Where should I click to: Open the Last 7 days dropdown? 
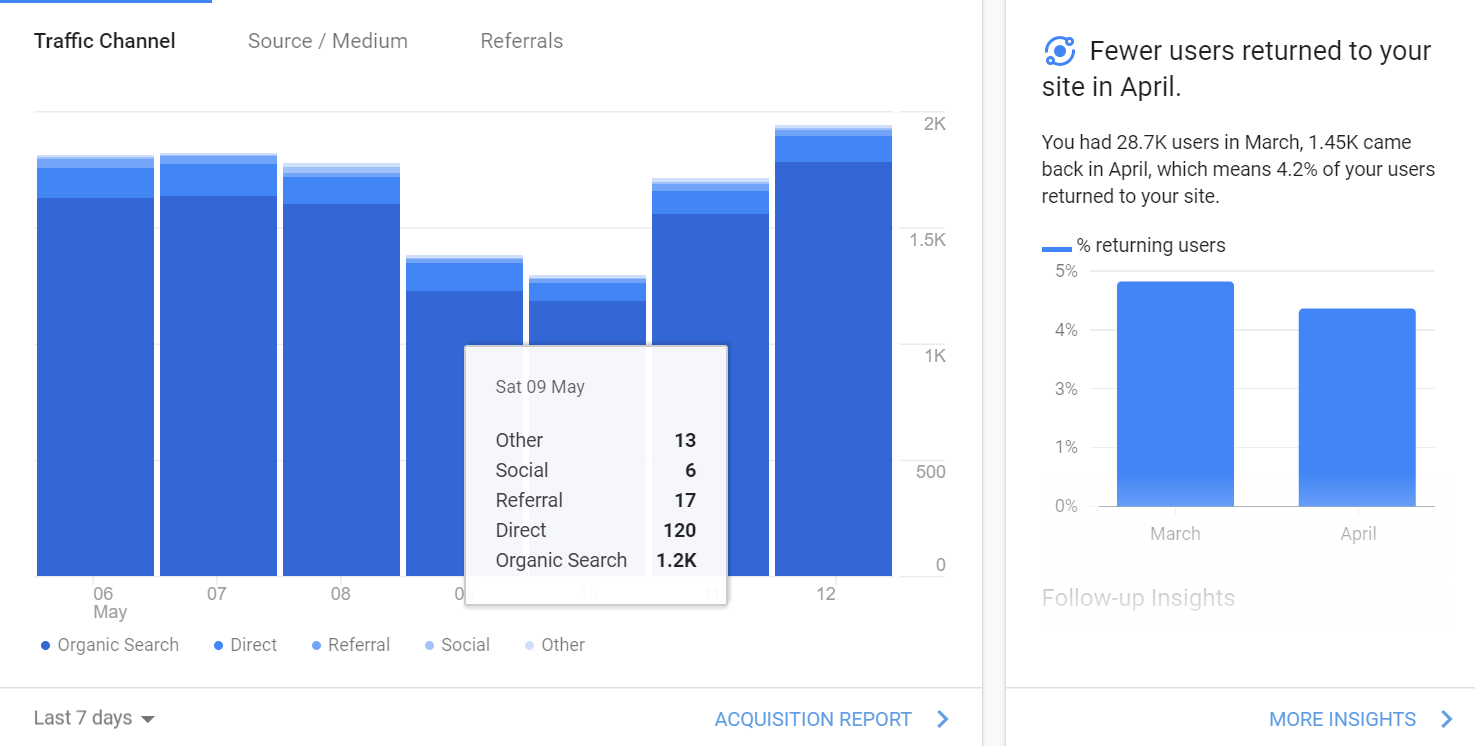(94, 718)
